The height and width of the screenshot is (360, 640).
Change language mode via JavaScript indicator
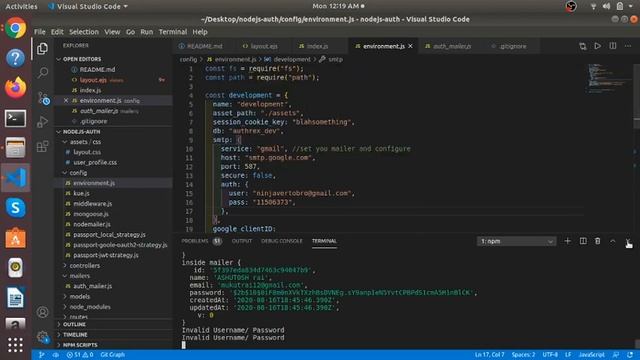[591, 355]
